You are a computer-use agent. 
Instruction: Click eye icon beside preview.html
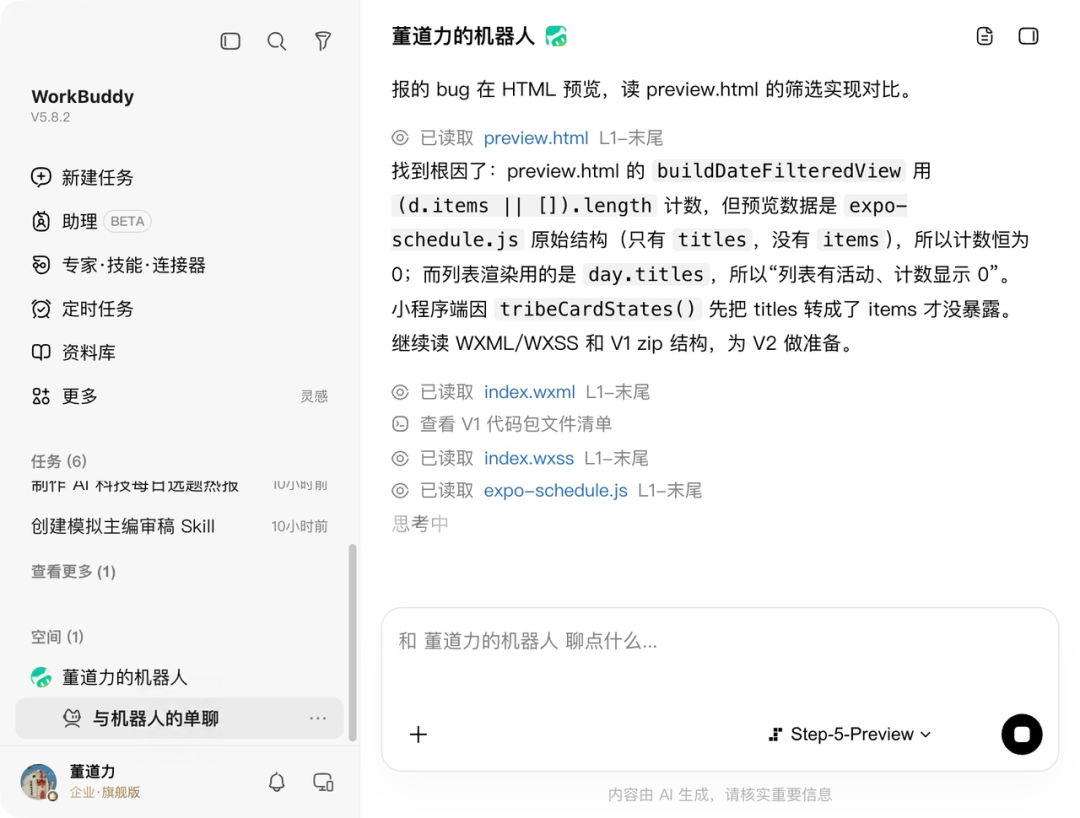click(400, 138)
